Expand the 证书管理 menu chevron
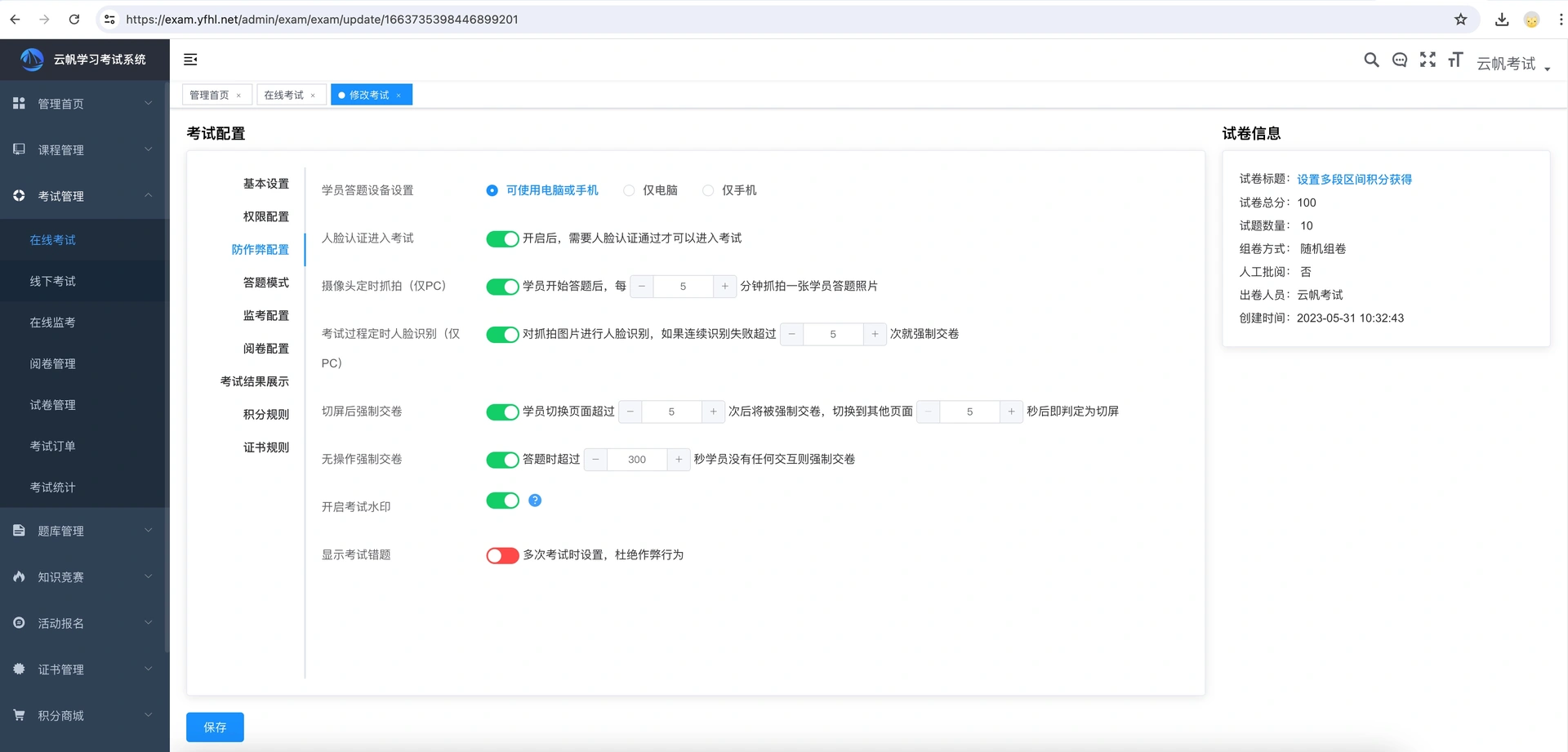Viewport: 1568px width, 752px height. [x=149, y=669]
